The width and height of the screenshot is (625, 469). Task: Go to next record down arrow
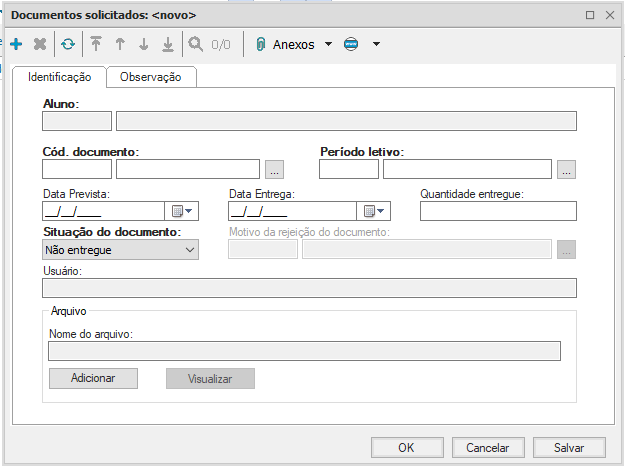coord(144,44)
